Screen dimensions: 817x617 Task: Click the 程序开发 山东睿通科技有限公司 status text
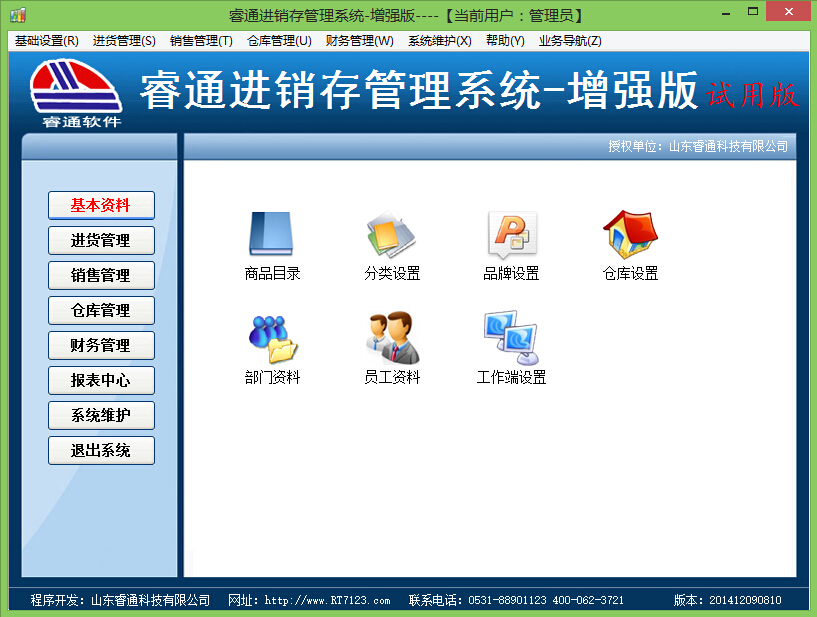click(x=120, y=600)
